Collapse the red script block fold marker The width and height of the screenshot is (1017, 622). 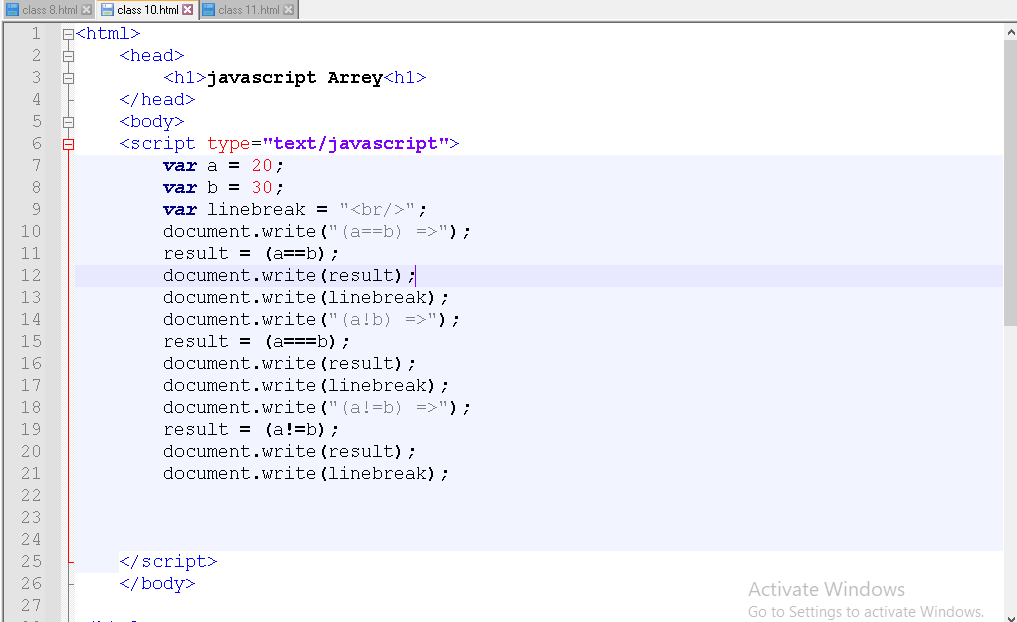pos(68,144)
